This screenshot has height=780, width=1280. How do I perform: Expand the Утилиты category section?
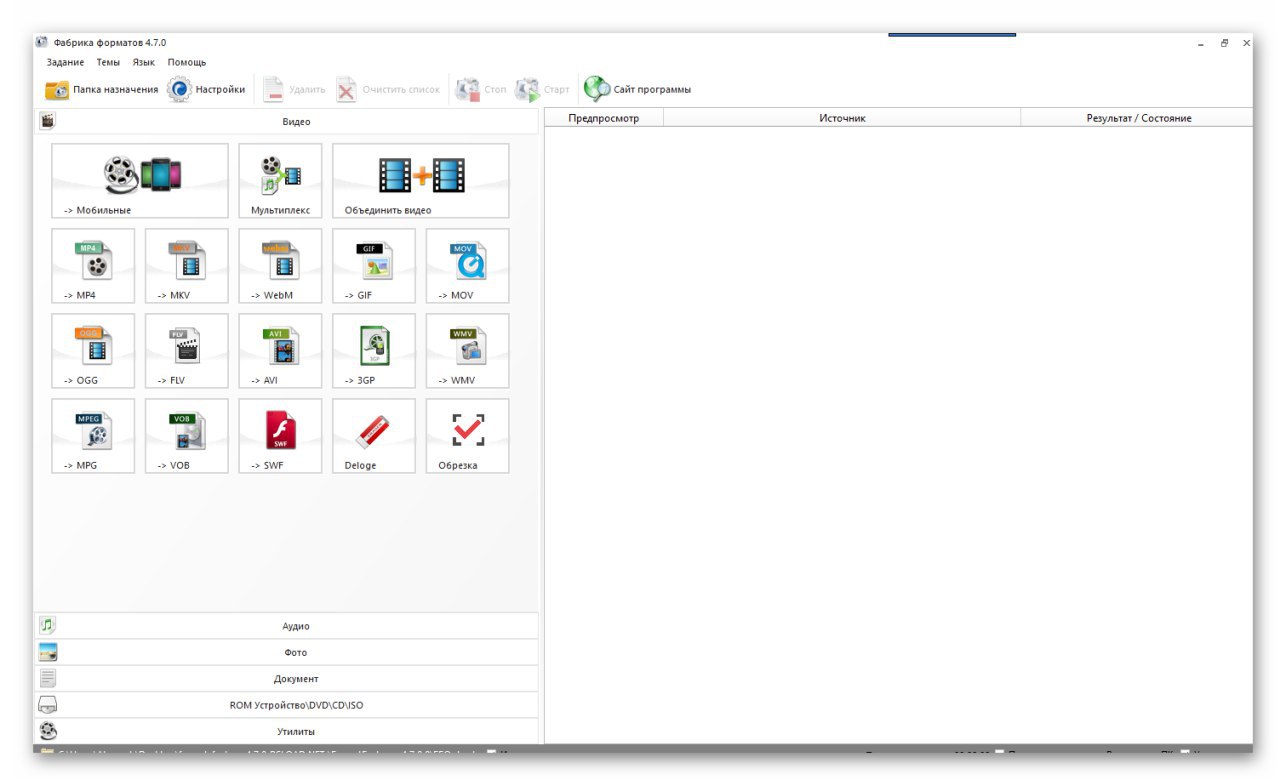click(286, 731)
